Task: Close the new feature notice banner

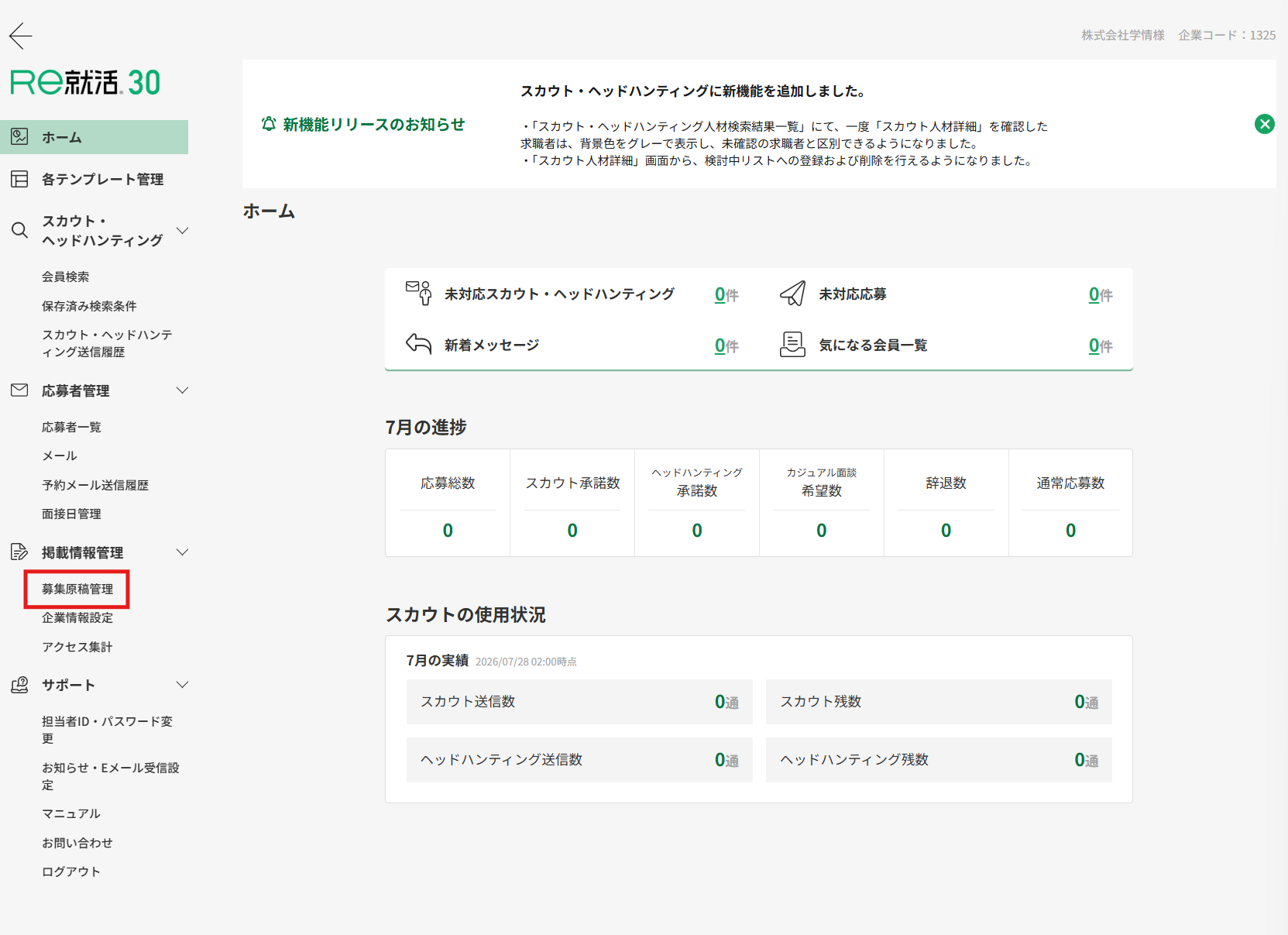Action: click(x=1264, y=124)
